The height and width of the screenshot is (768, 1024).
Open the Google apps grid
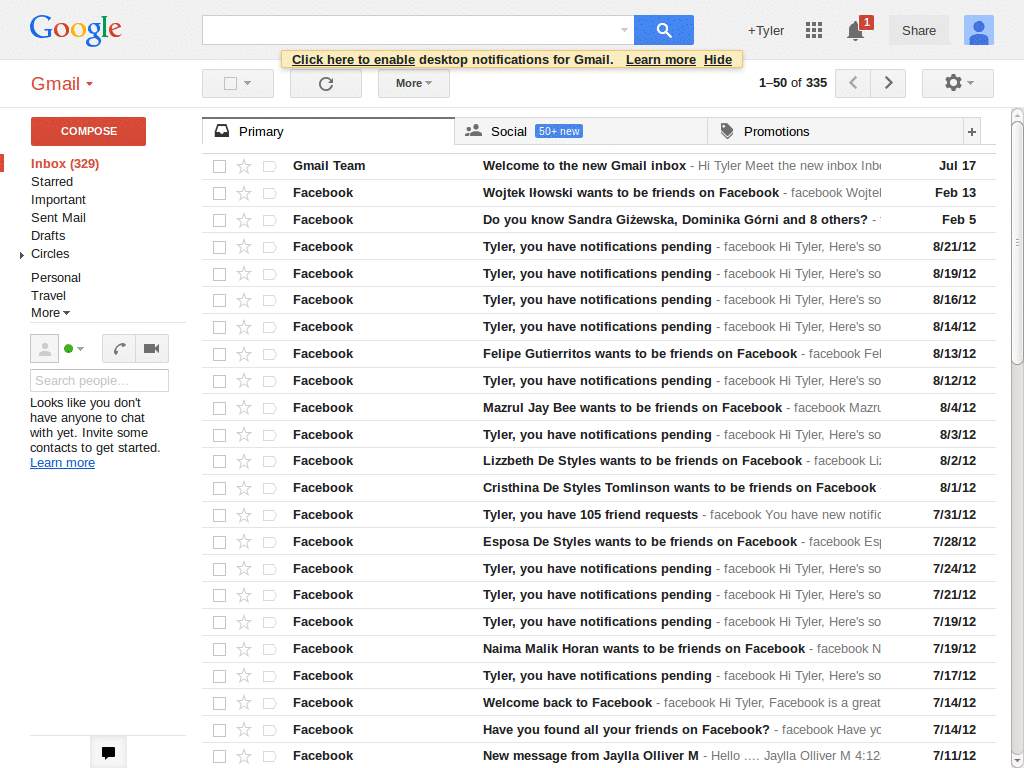[814, 30]
